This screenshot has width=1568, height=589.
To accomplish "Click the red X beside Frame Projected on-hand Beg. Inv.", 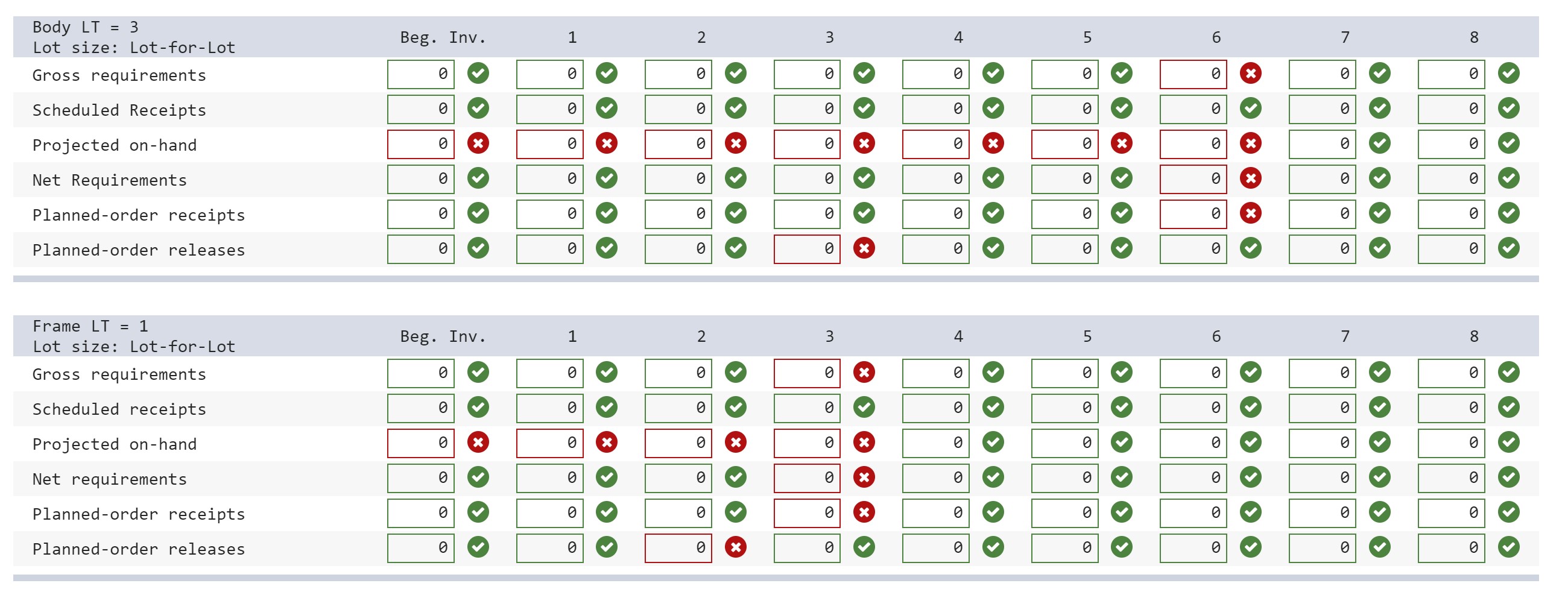I will tap(478, 443).
